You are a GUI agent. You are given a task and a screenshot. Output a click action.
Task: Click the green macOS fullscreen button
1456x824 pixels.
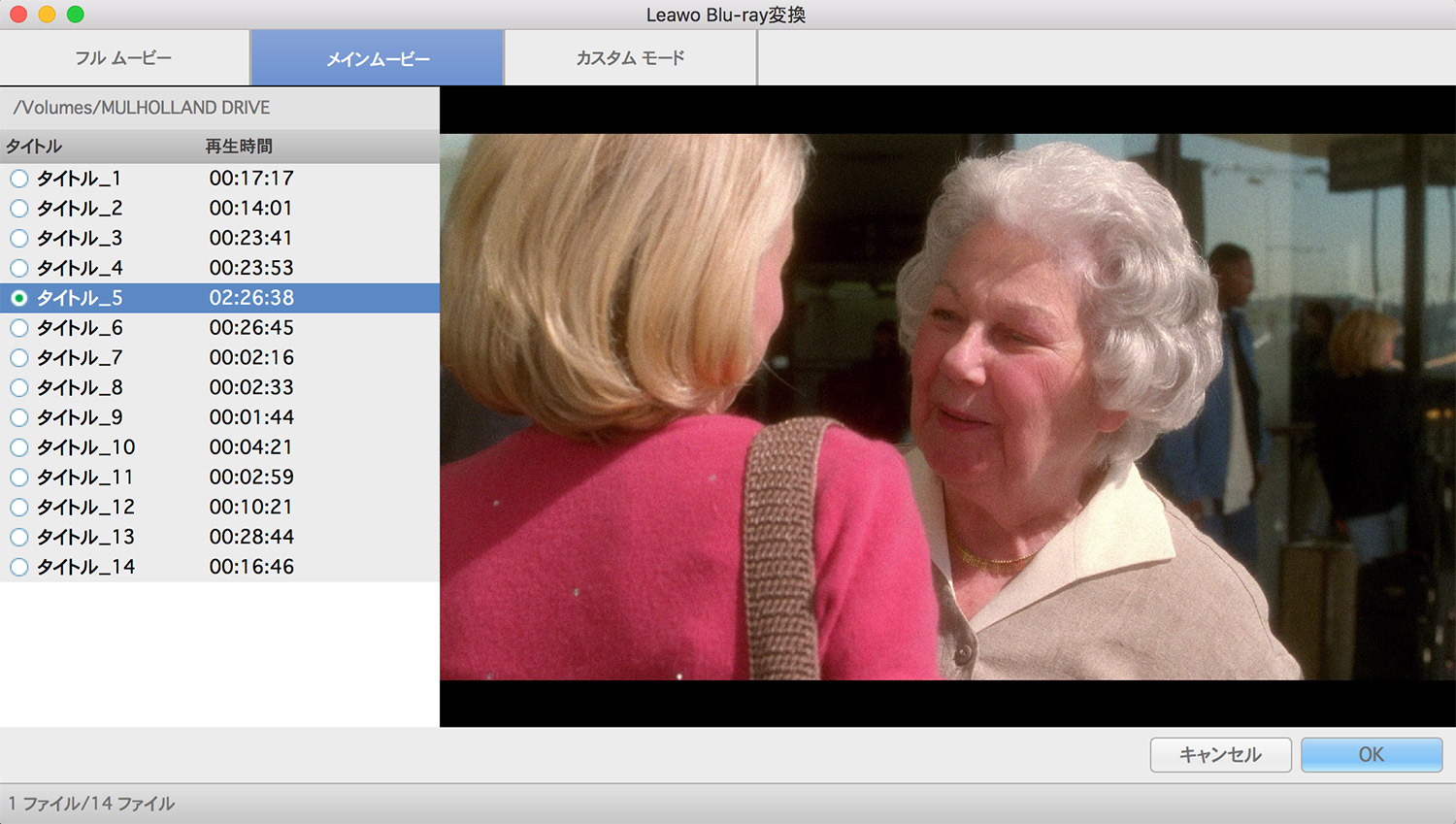click(76, 15)
